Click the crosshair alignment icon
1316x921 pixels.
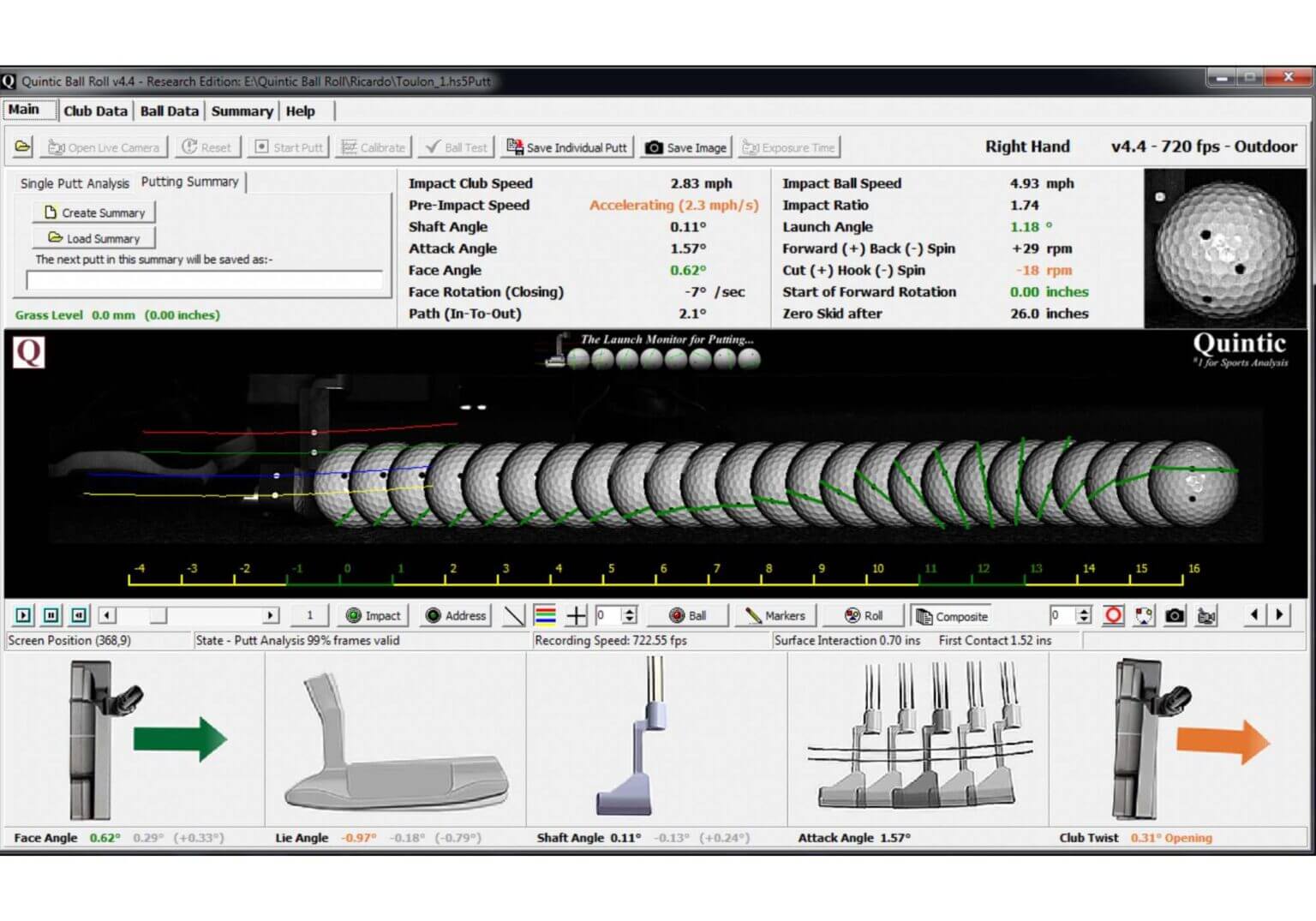tap(577, 615)
